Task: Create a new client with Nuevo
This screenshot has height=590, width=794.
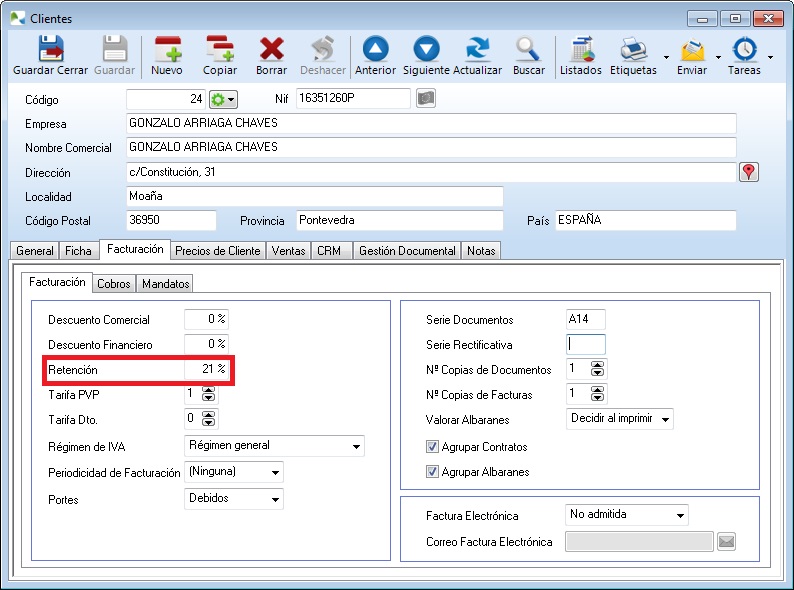Action: click(x=166, y=56)
